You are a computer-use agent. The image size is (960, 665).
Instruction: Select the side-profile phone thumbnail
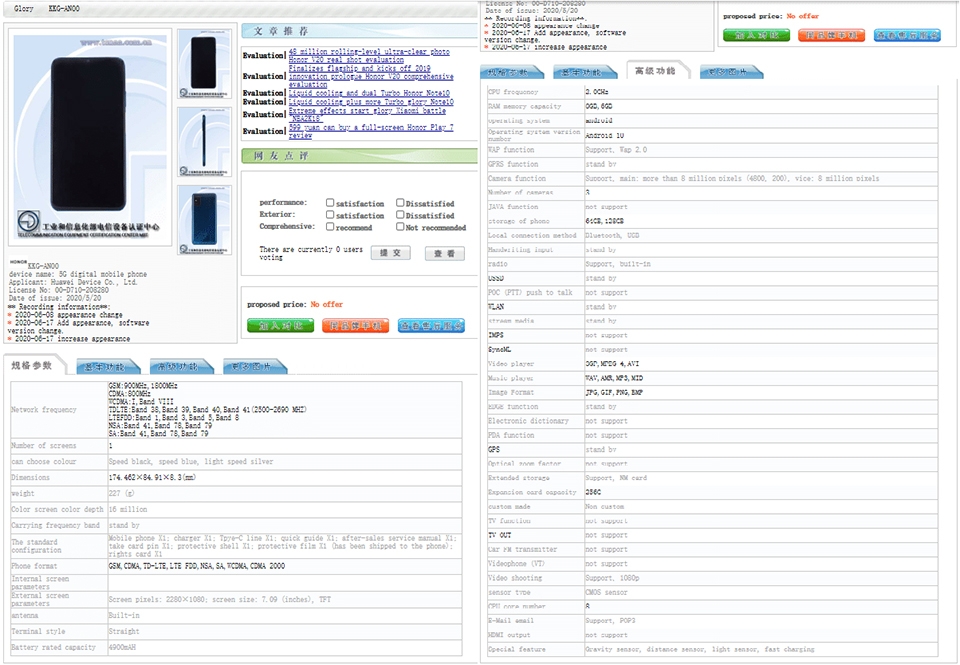[x=204, y=142]
